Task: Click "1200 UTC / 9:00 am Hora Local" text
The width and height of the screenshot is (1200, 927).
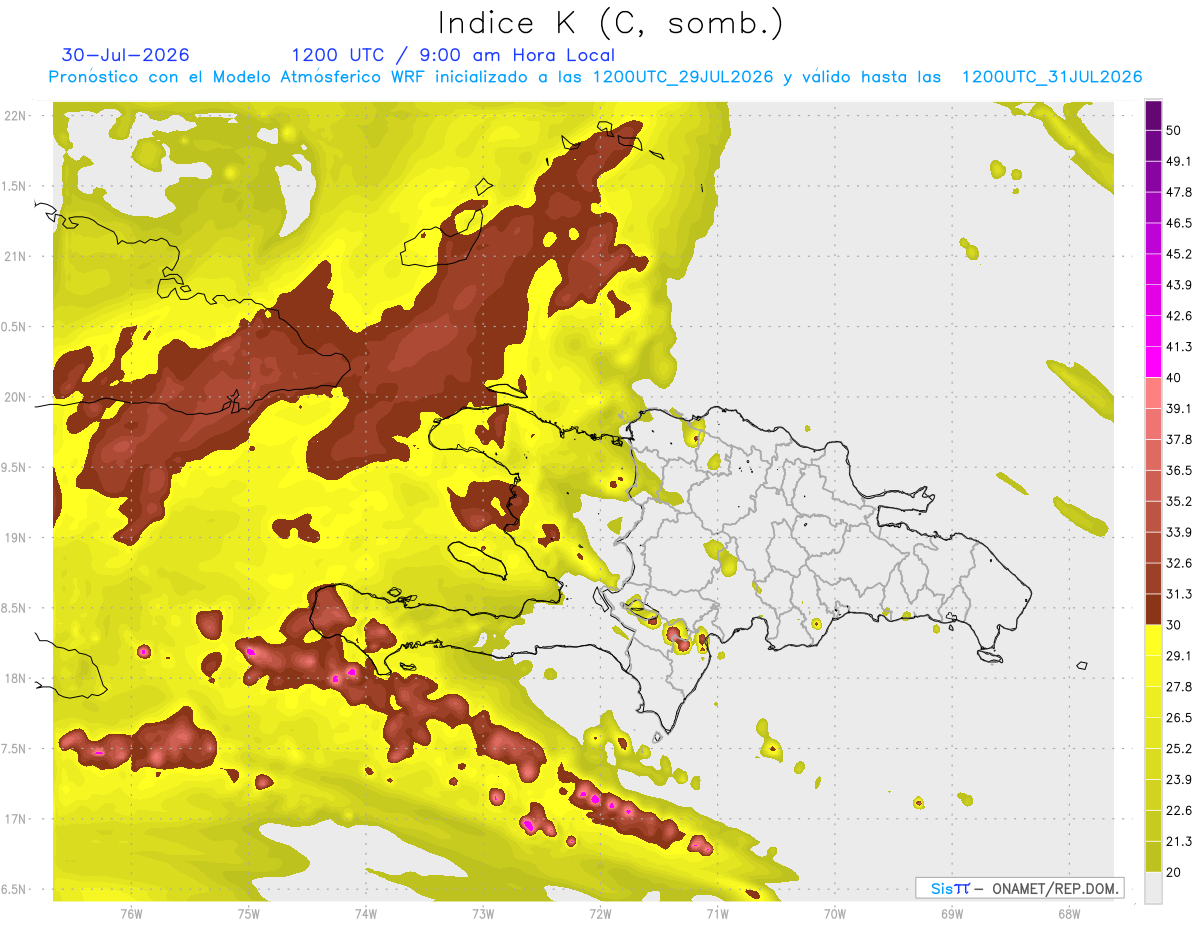Action: pyautogui.click(x=453, y=55)
